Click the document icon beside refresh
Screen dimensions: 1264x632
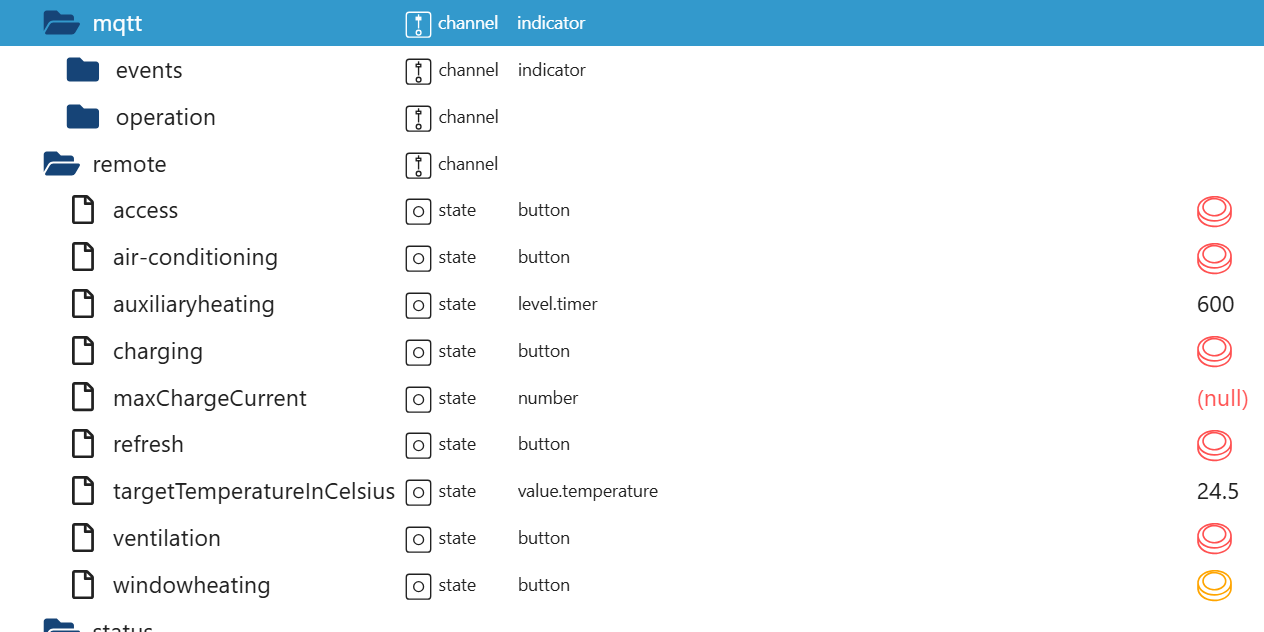click(x=82, y=444)
